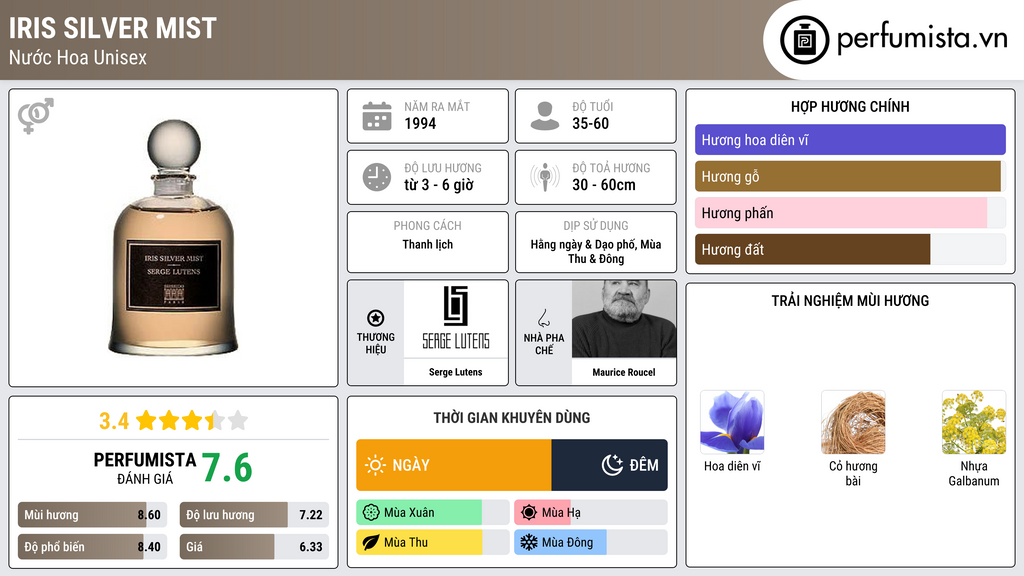Click the Maurice Roucel portrait photo
The width and height of the screenshot is (1024, 576).
click(624, 319)
